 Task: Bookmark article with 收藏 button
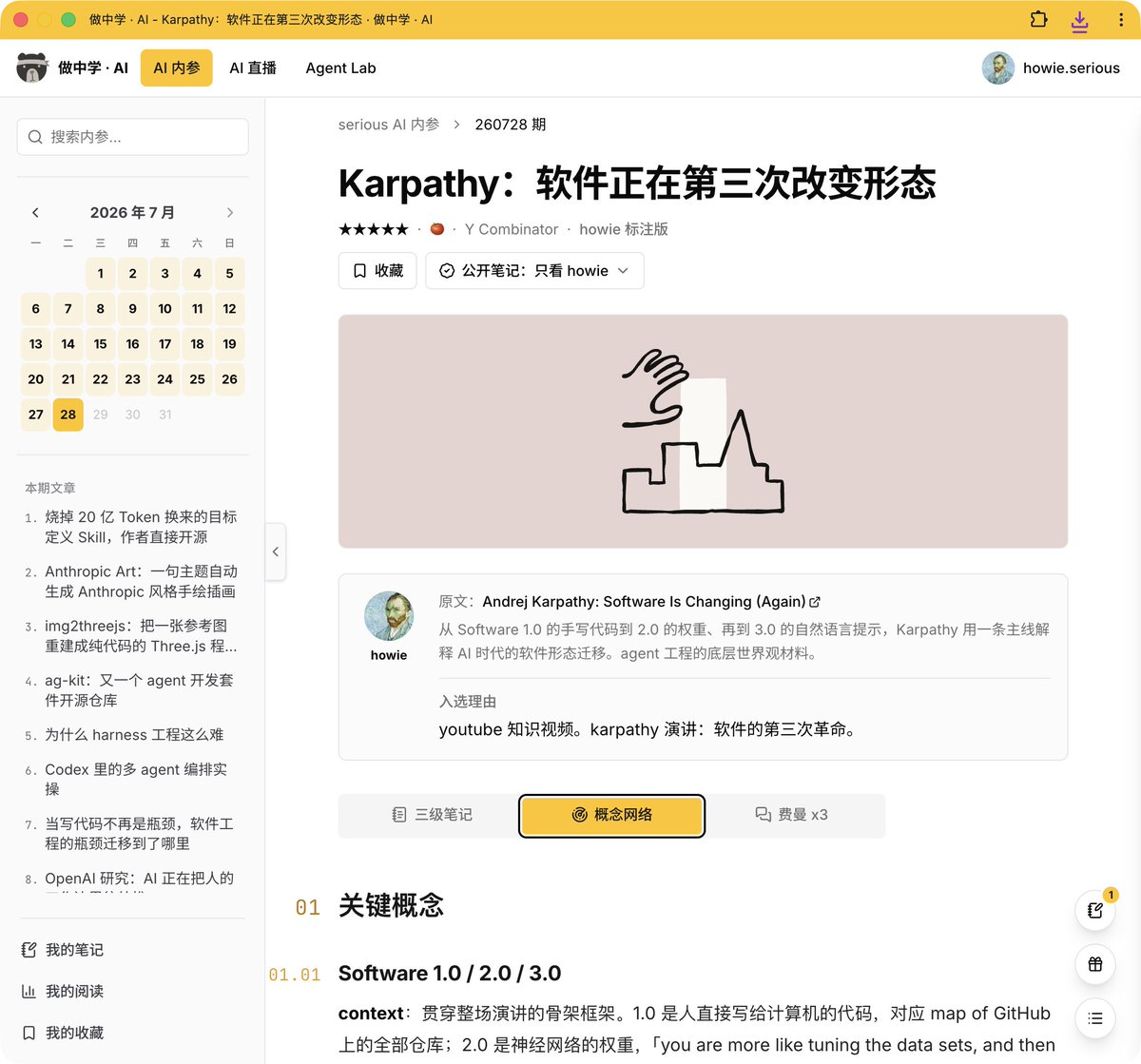(x=377, y=271)
